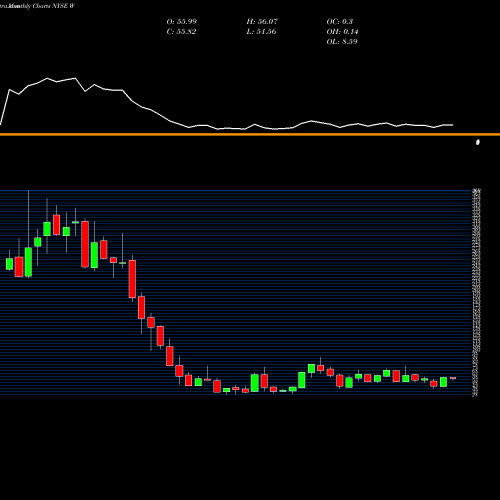Click the 'OC: 0.3' reading
500x500 pixels.
[340, 21]
